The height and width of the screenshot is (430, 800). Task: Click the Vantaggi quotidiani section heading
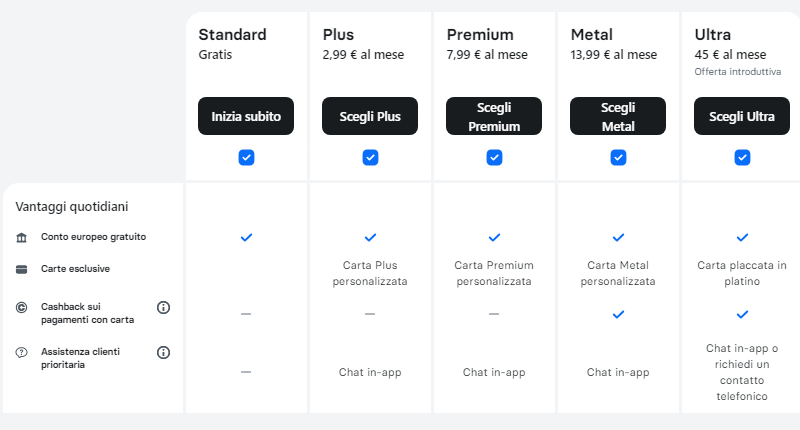72,207
